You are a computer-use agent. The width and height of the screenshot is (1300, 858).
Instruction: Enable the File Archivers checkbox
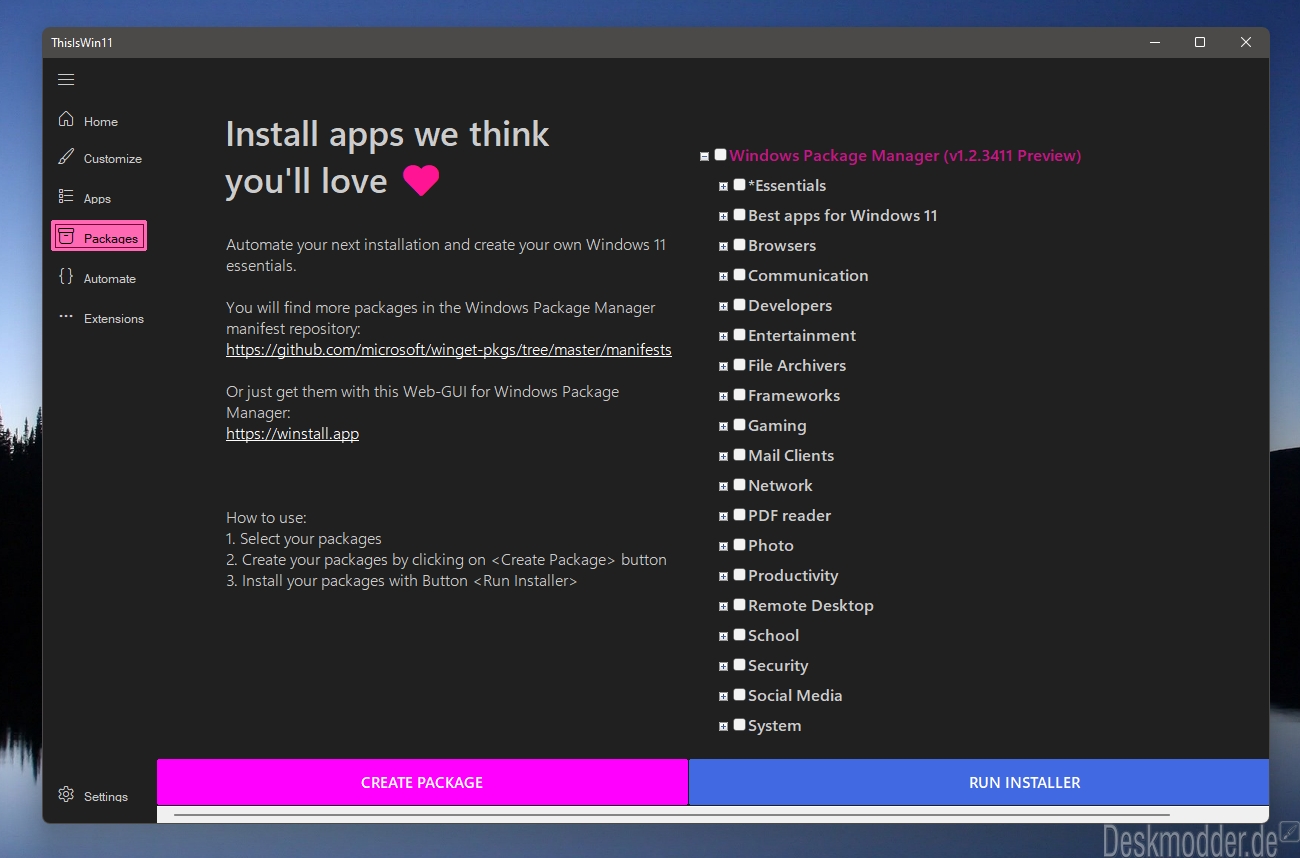739,365
